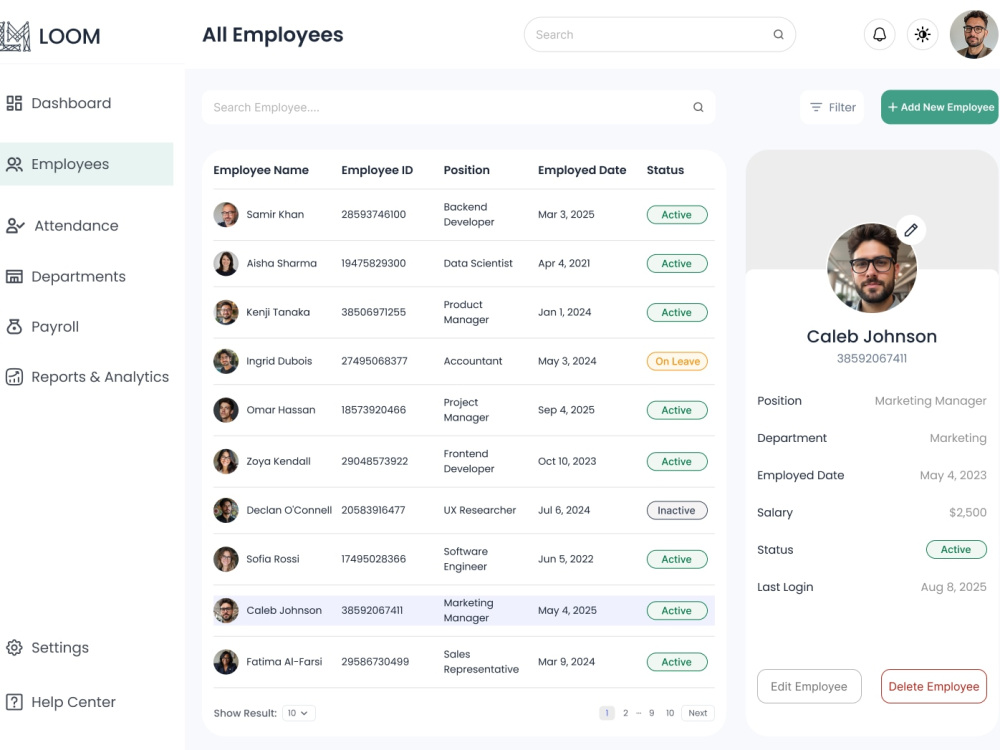Click the magnifier icon in top Search bar
1000x750 pixels.
tap(778, 34)
